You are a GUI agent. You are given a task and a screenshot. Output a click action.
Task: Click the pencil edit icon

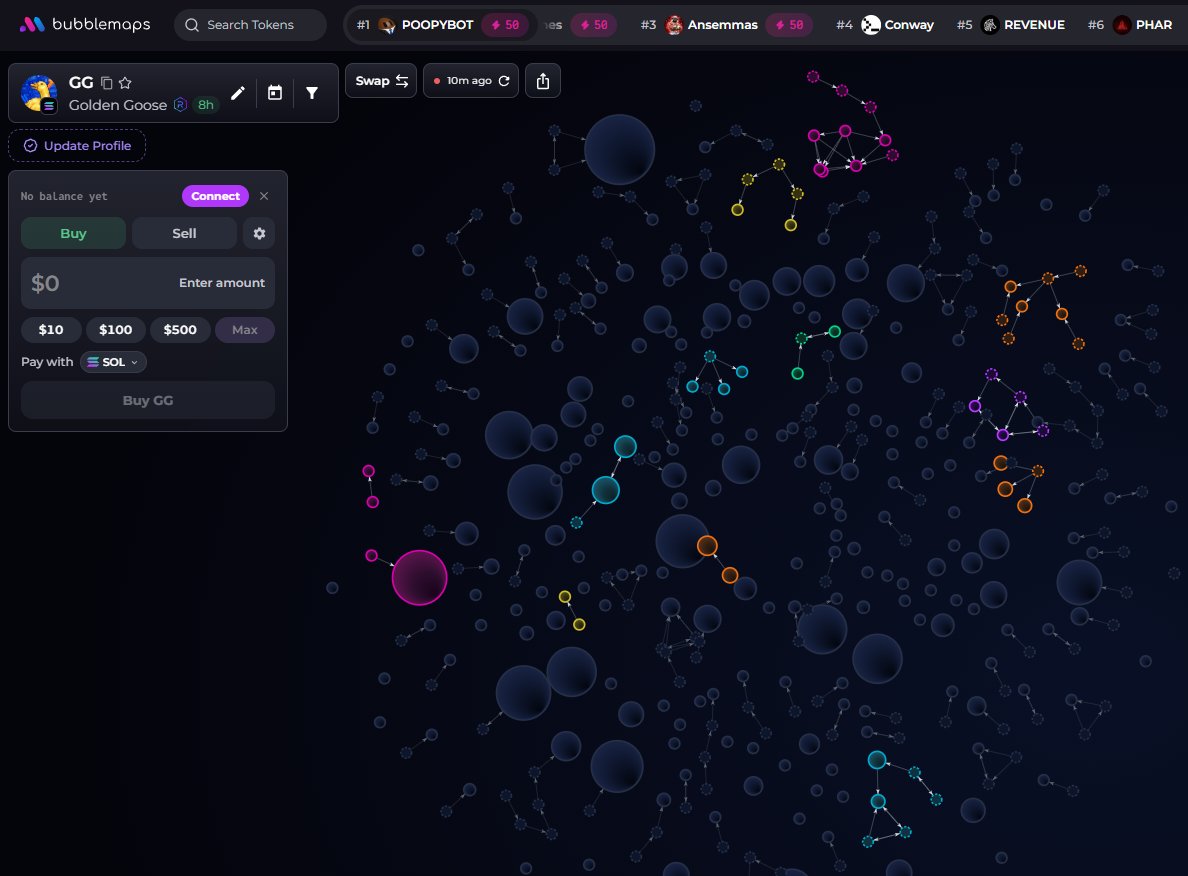[x=238, y=93]
